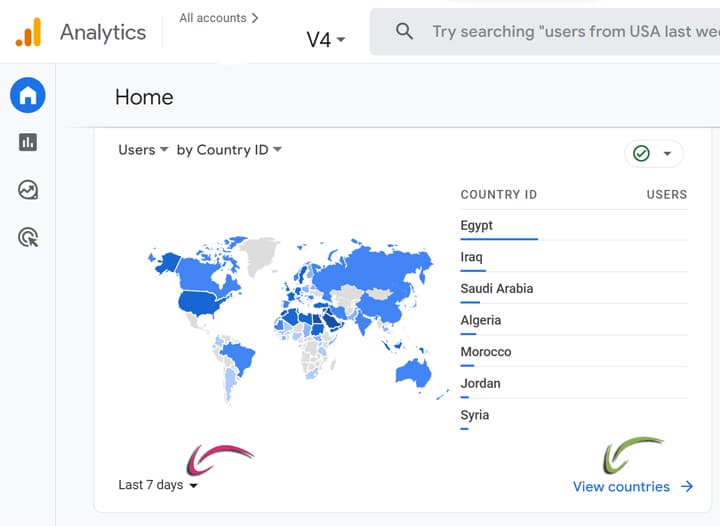Click the Iraq users bar
Image resolution: width=720 pixels, height=526 pixels.
(473, 271)
